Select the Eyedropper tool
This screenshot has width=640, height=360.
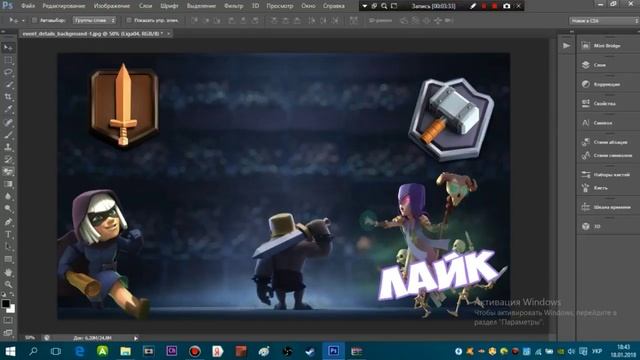click(8, 109)
